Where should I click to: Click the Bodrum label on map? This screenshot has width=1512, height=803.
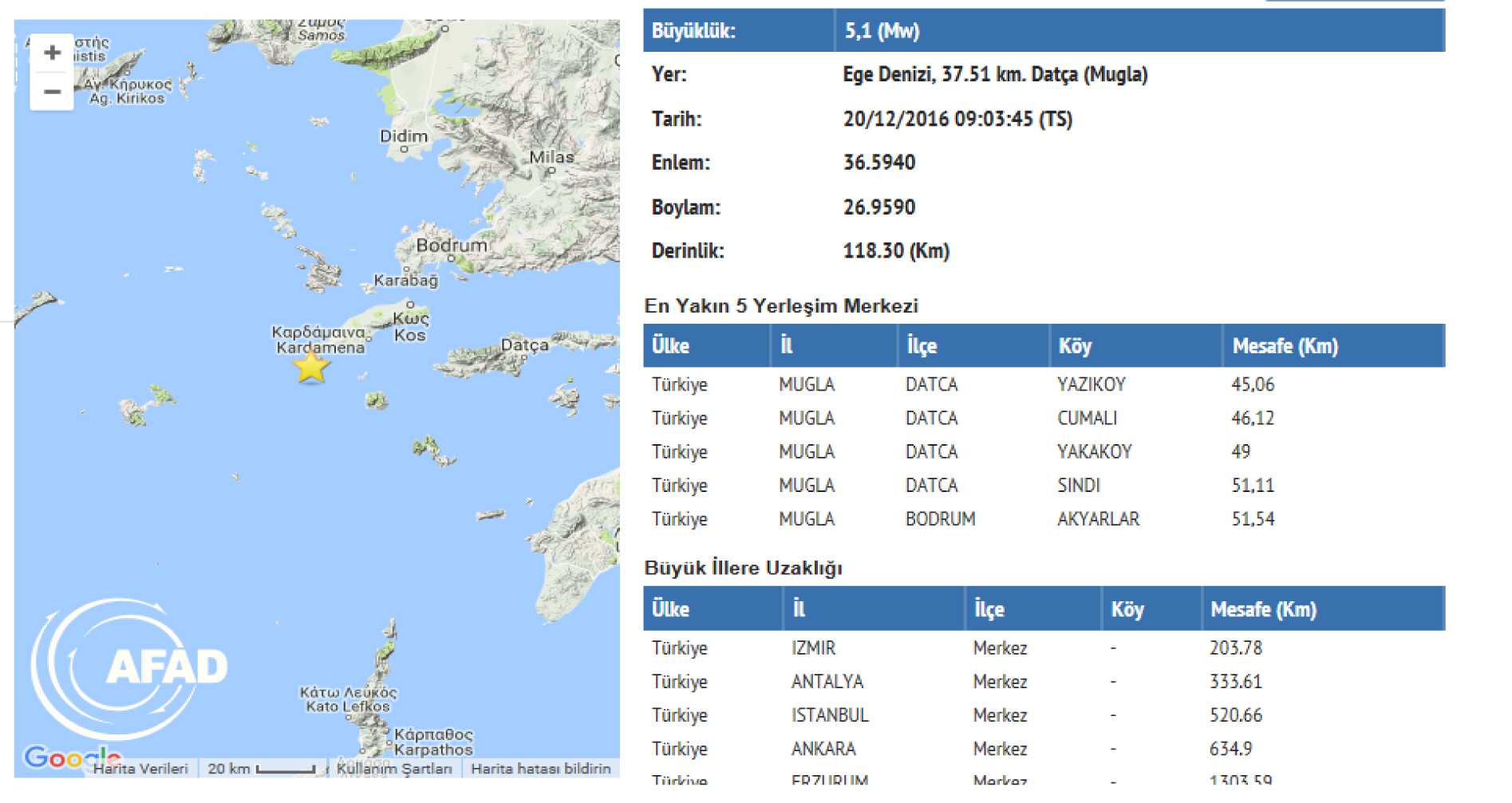(452, 246)
